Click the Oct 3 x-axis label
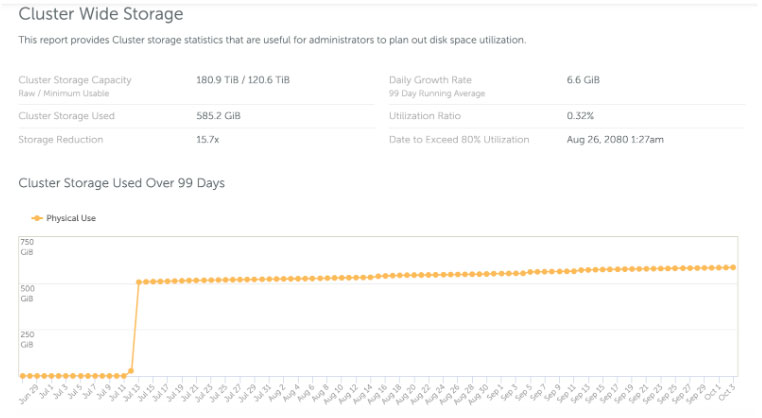Viewport: 762px width, 418px height. pos(729,392)
